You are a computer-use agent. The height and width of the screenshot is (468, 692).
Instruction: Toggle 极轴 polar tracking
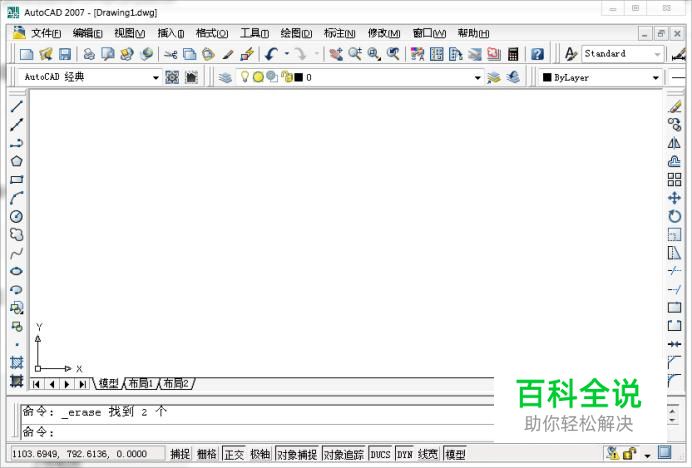pyautogui.click(x=260, y=454)
